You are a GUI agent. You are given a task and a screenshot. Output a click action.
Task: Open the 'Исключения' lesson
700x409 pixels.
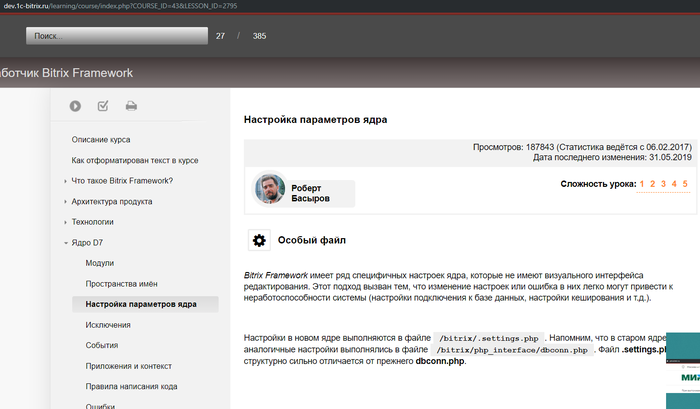tap(109, 325)
